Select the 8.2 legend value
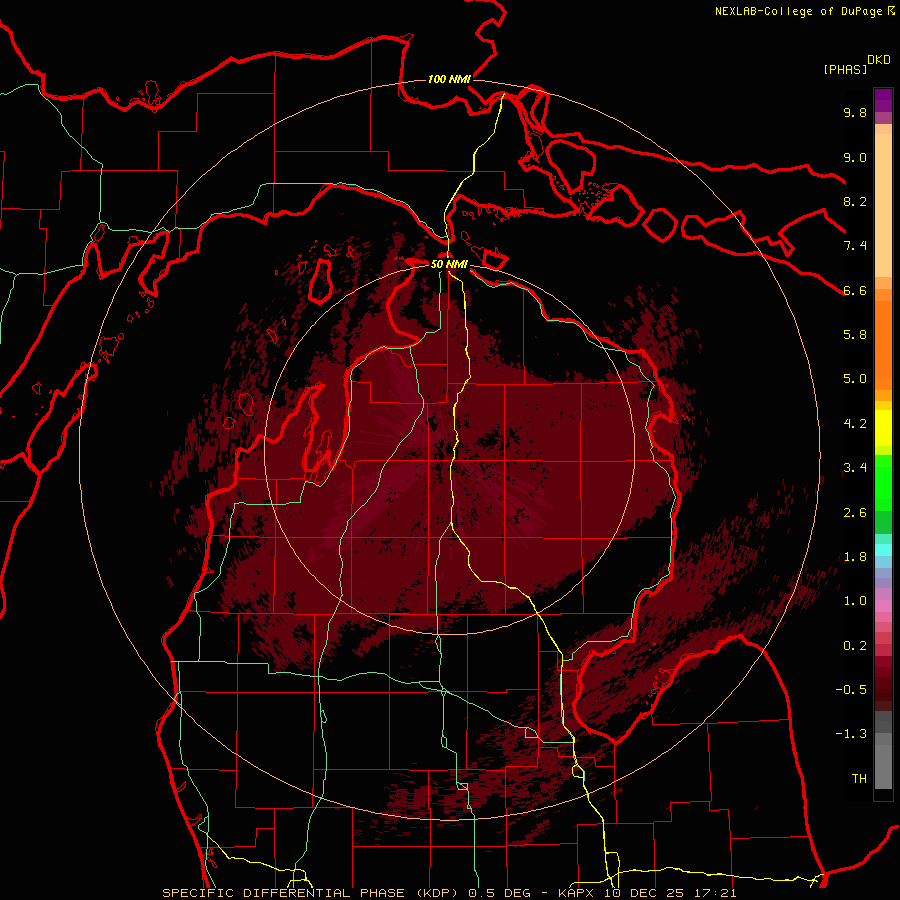This screenshot has height=900, width=900. click(x=855, y=201)
